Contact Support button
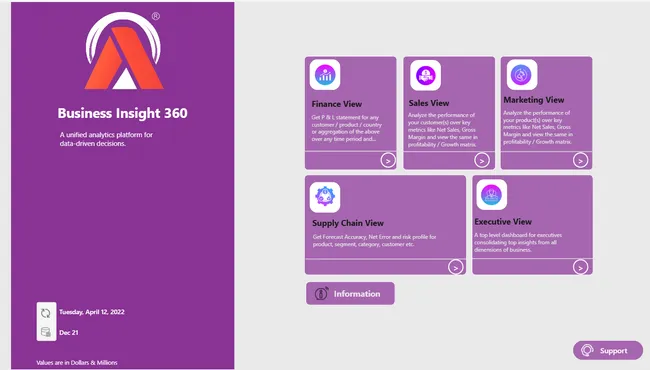The image size is (650, 370). coord(608,351)
